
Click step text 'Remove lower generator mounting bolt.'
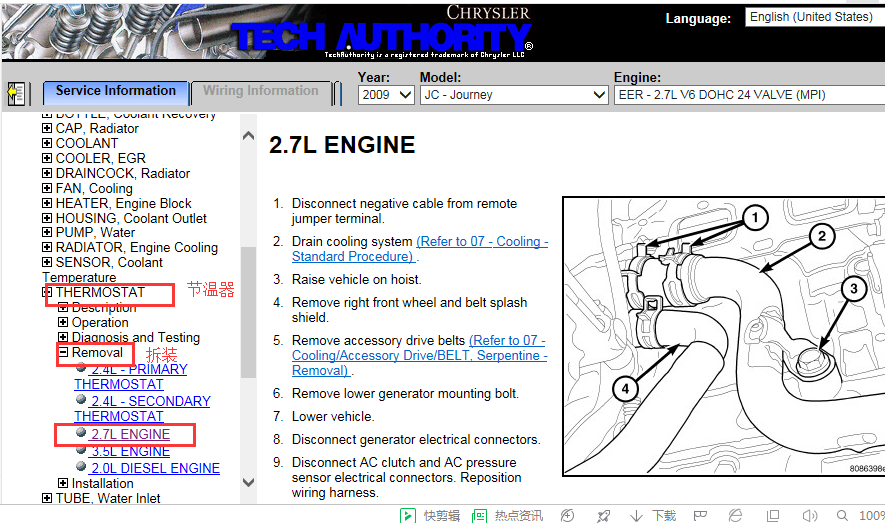click(405, 393)
